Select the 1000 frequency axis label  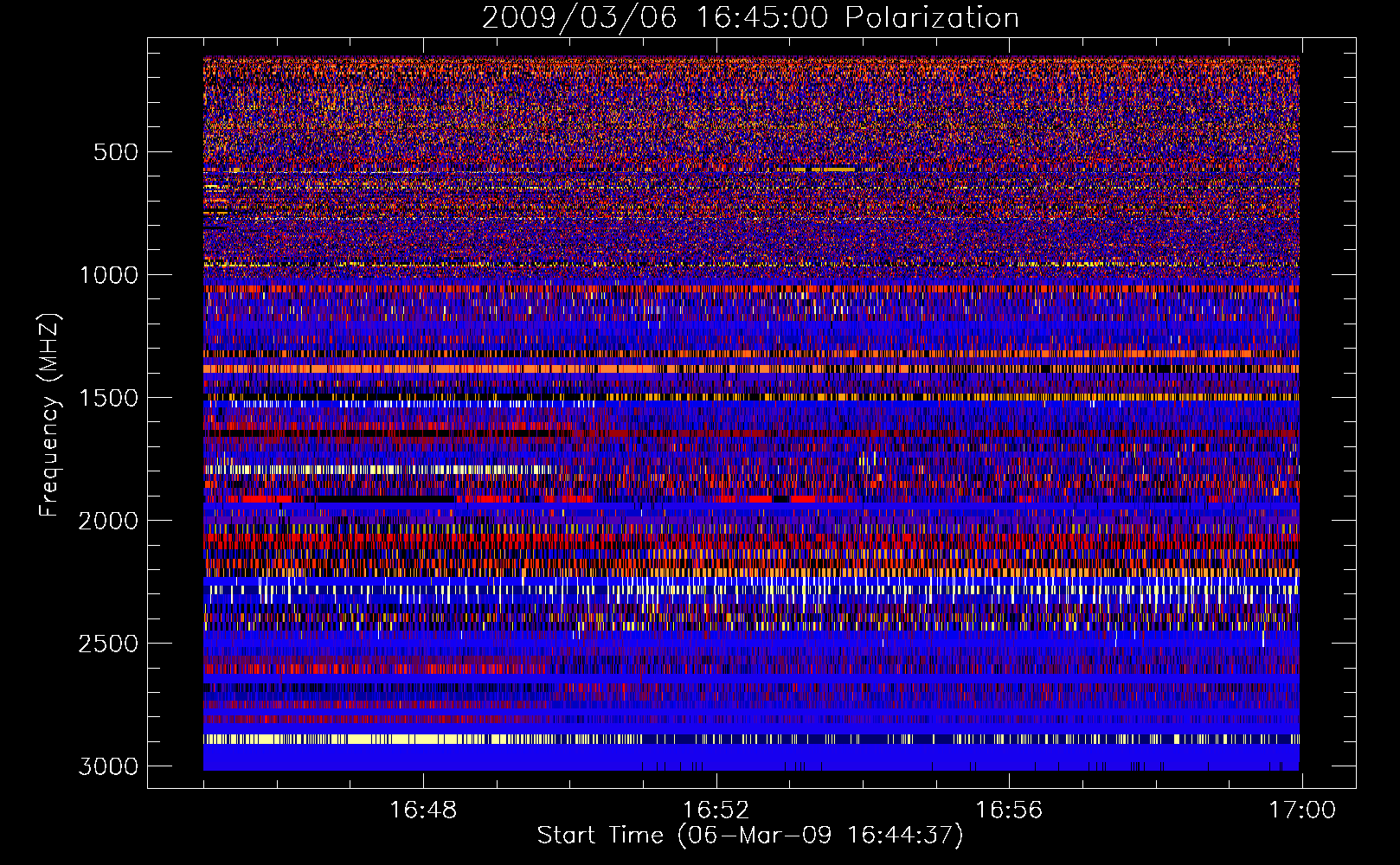tap(109, 275)
